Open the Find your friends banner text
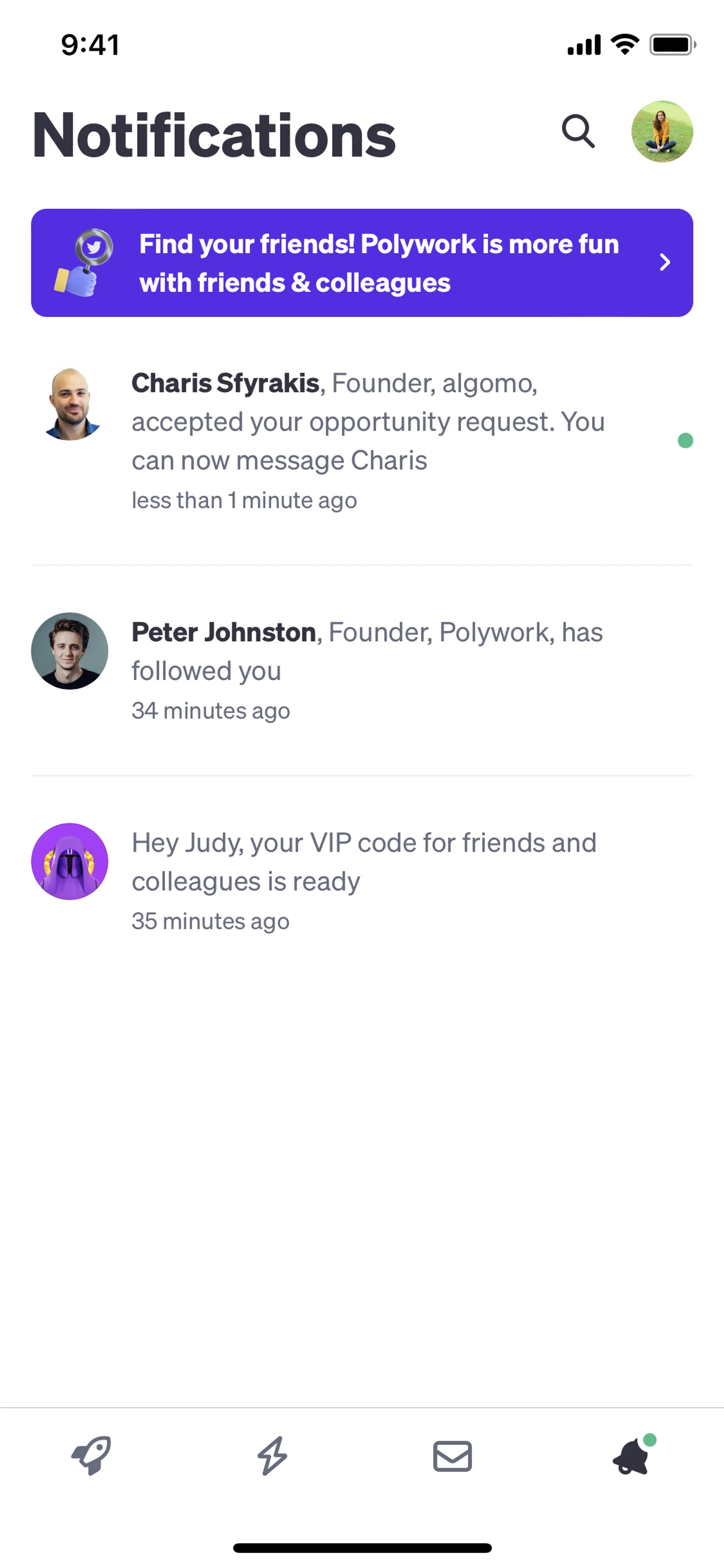Image resolution: width=724 pixels, height=1568 pixels. coord(379,263)
